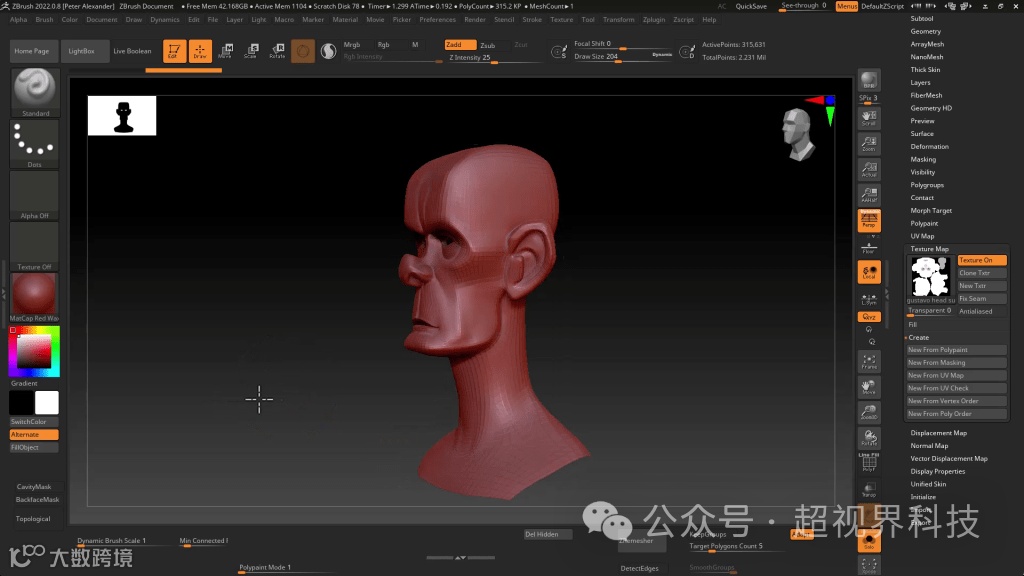
Task: Select the Rotate transform tool
Action: tap(277, 51)
